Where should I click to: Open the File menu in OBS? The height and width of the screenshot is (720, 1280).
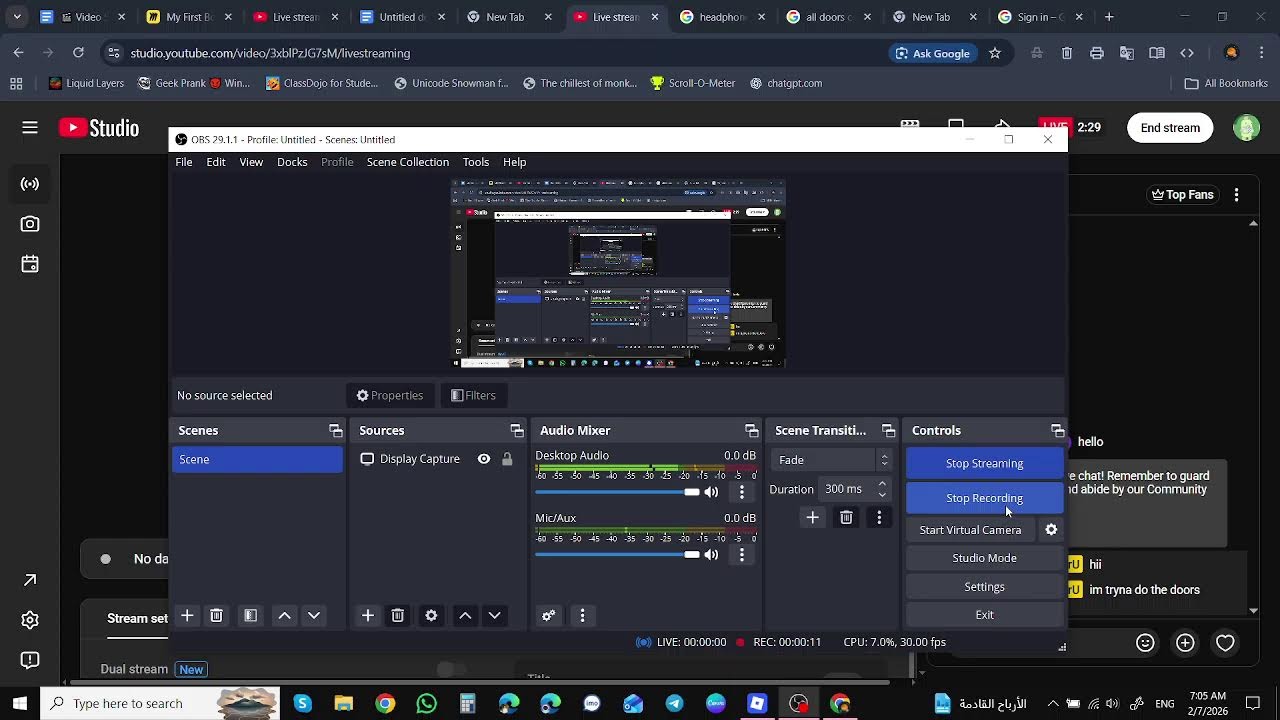pos(184,162)
